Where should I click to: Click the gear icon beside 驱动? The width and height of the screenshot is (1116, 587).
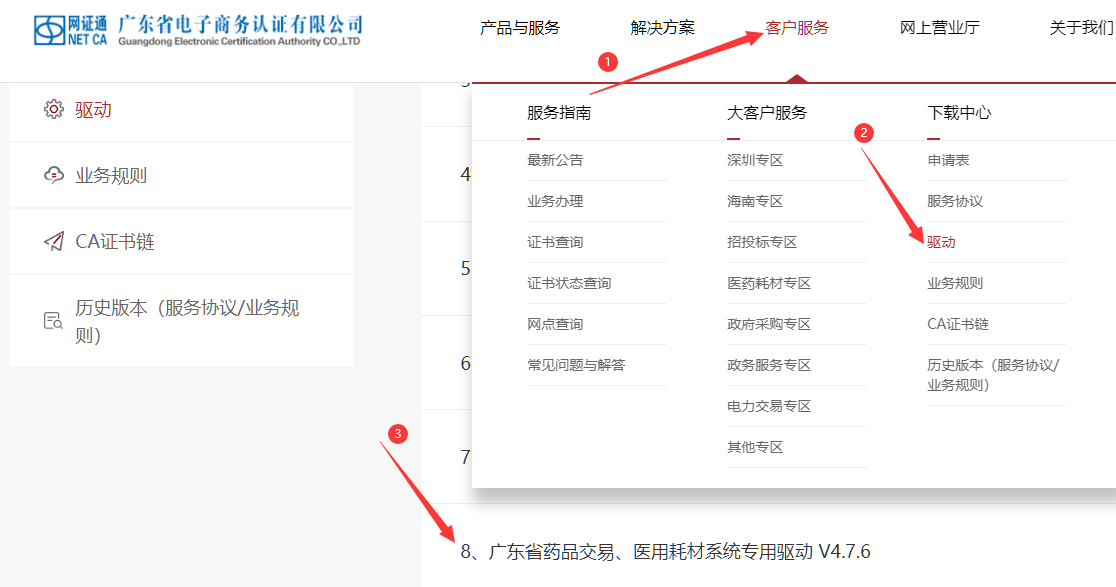(x=53, y=110)
